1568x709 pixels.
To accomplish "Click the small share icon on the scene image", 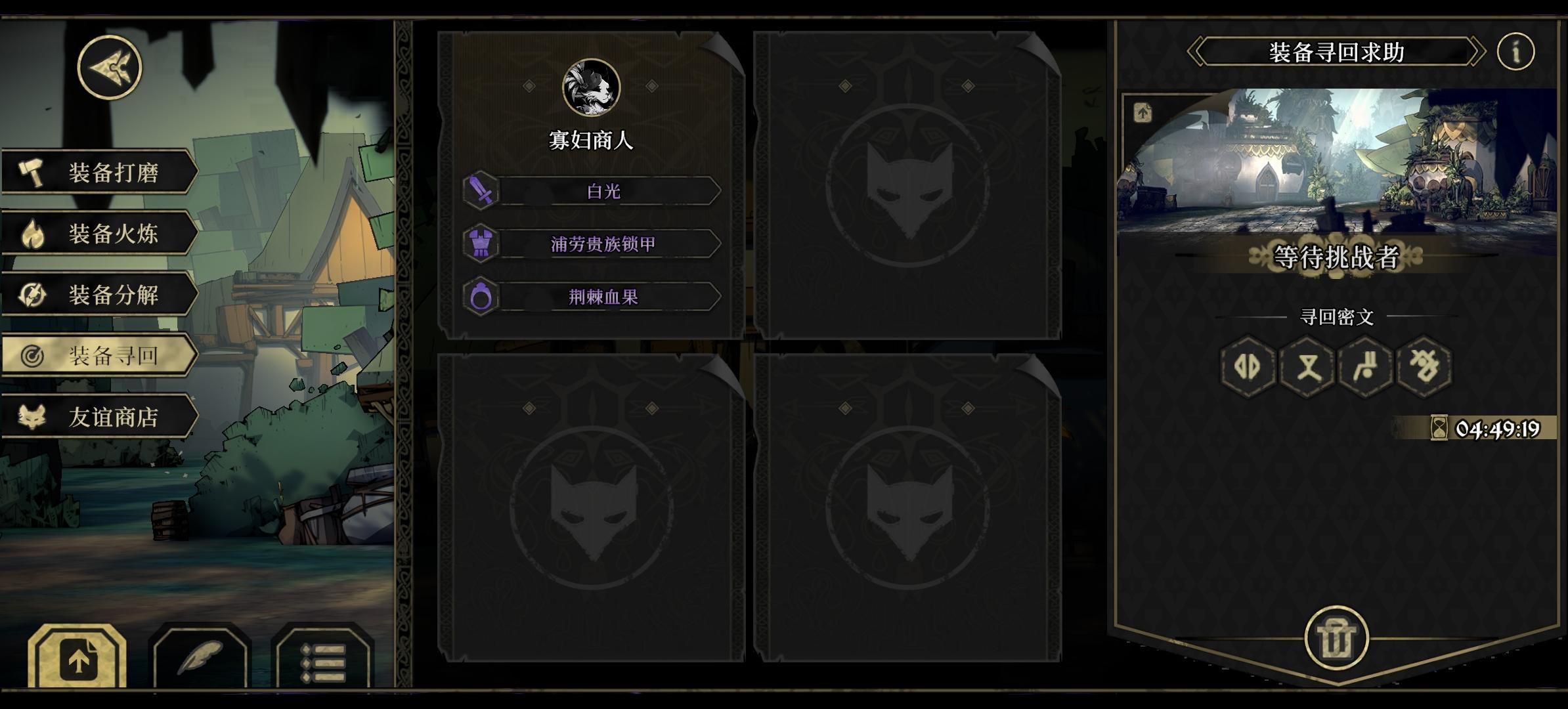I will click(1143, 113).
